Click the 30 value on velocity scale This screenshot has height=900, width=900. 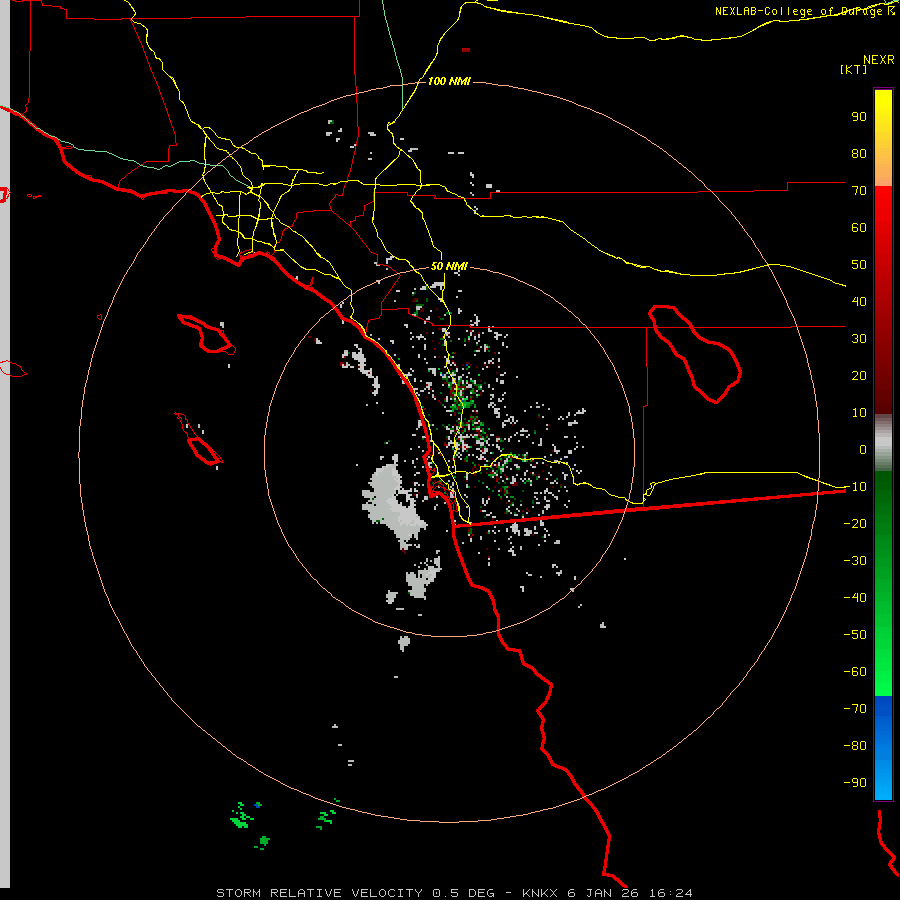coord(859,339)
